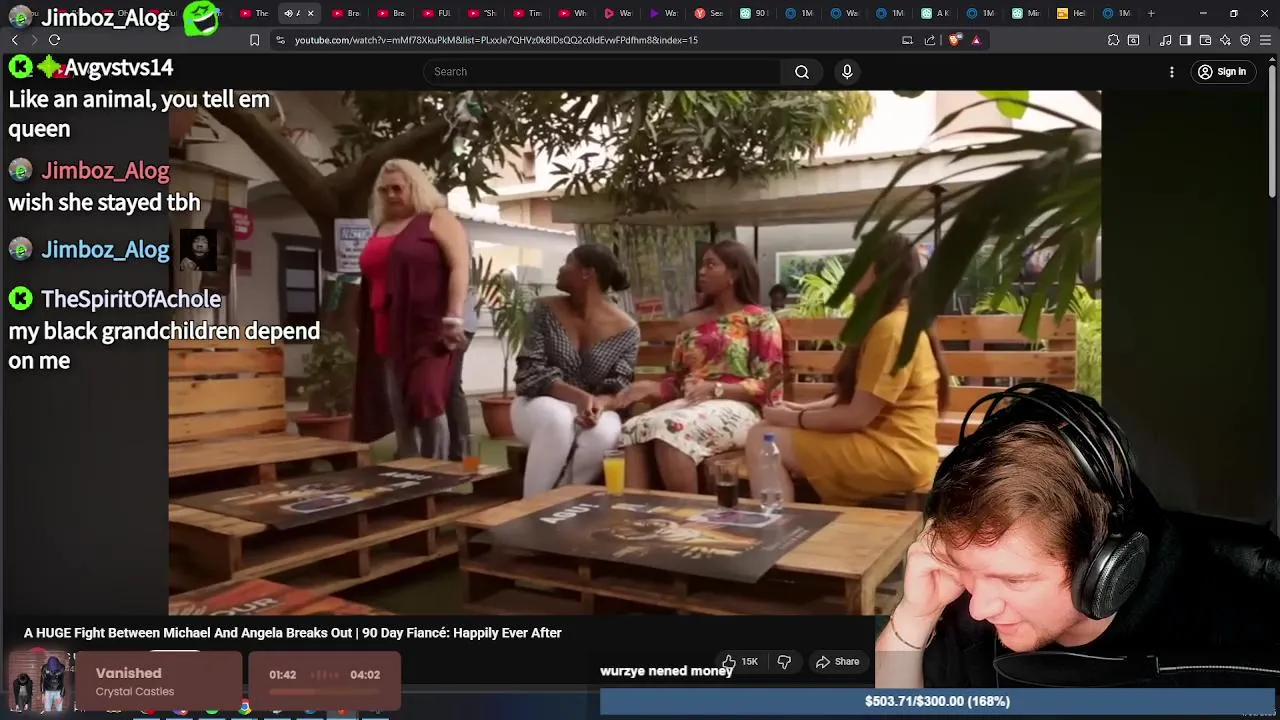Open the Brave VPN icon
This screenshot has width=1280, height=720.
pyautogui.click(x=1245, y=40)
